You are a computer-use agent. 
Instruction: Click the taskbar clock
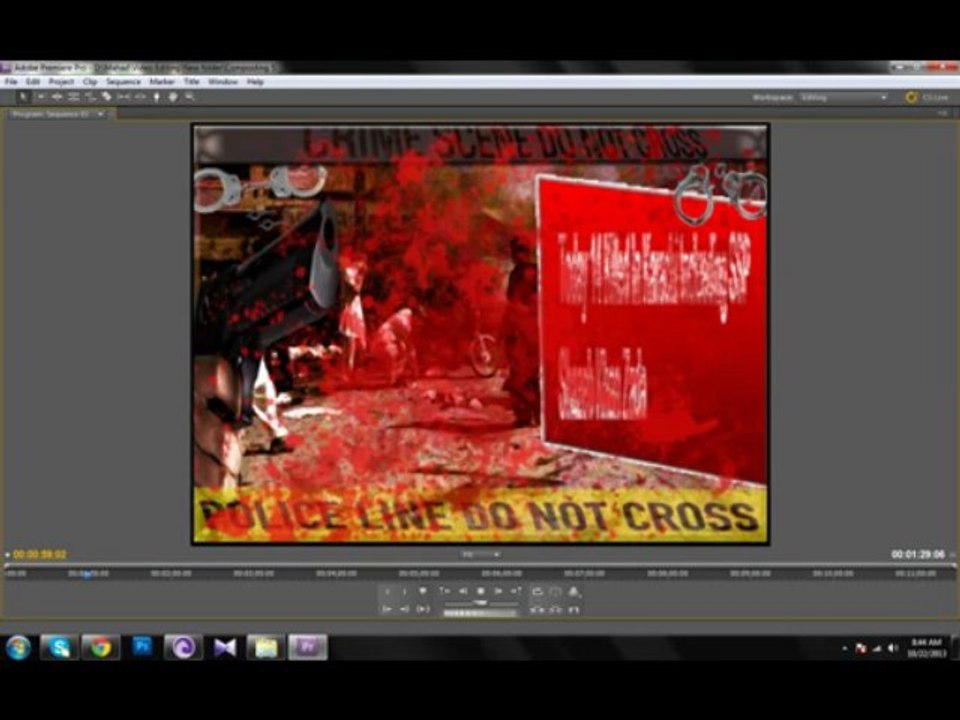[926, 648]
